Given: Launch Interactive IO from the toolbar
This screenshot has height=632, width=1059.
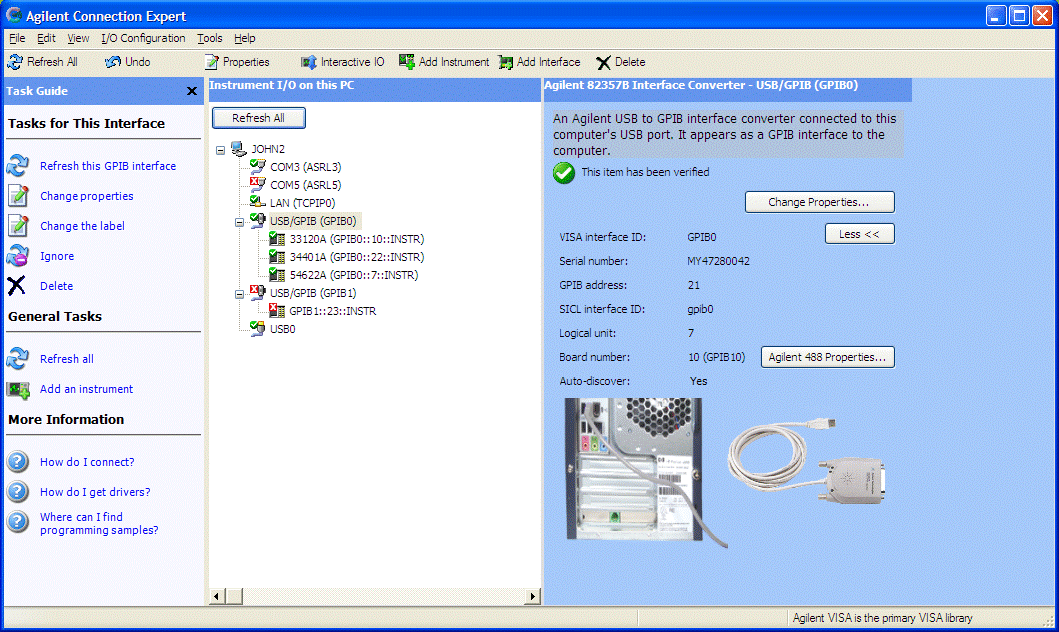Looking at the screenshot, I should click(x=309, y=61).
